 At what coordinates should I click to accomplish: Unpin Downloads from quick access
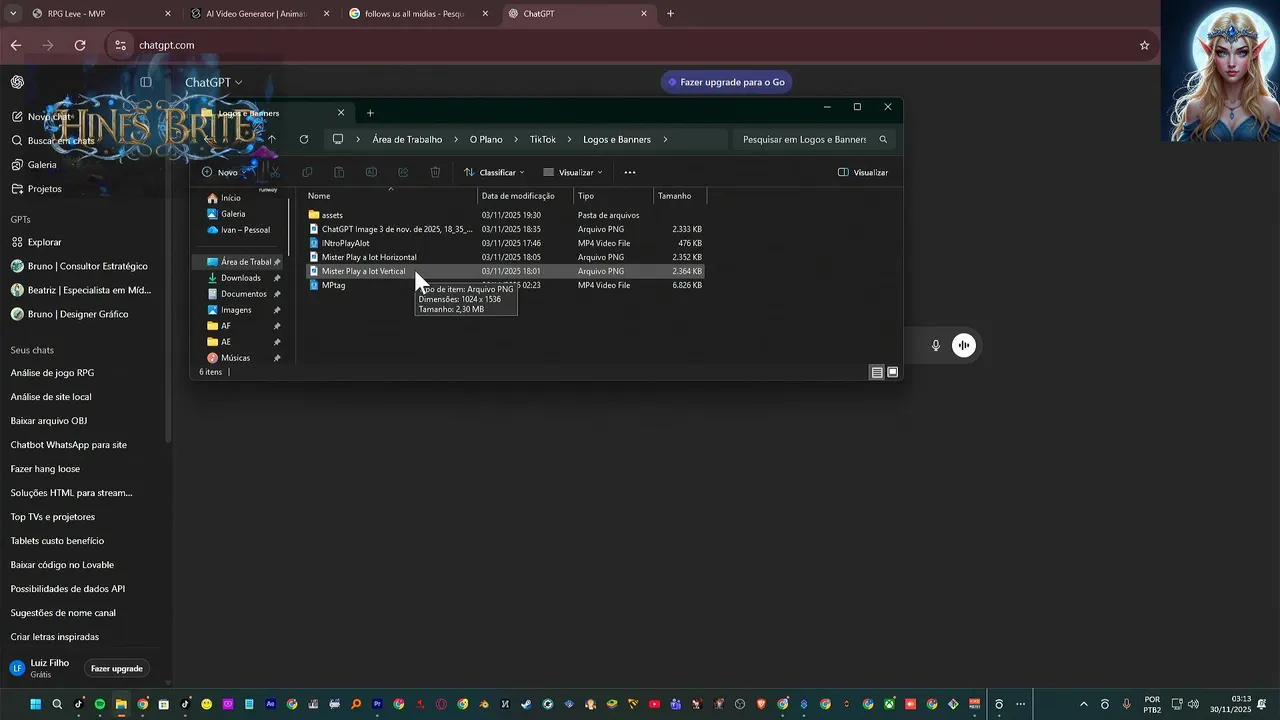click(x=277, y=278)
